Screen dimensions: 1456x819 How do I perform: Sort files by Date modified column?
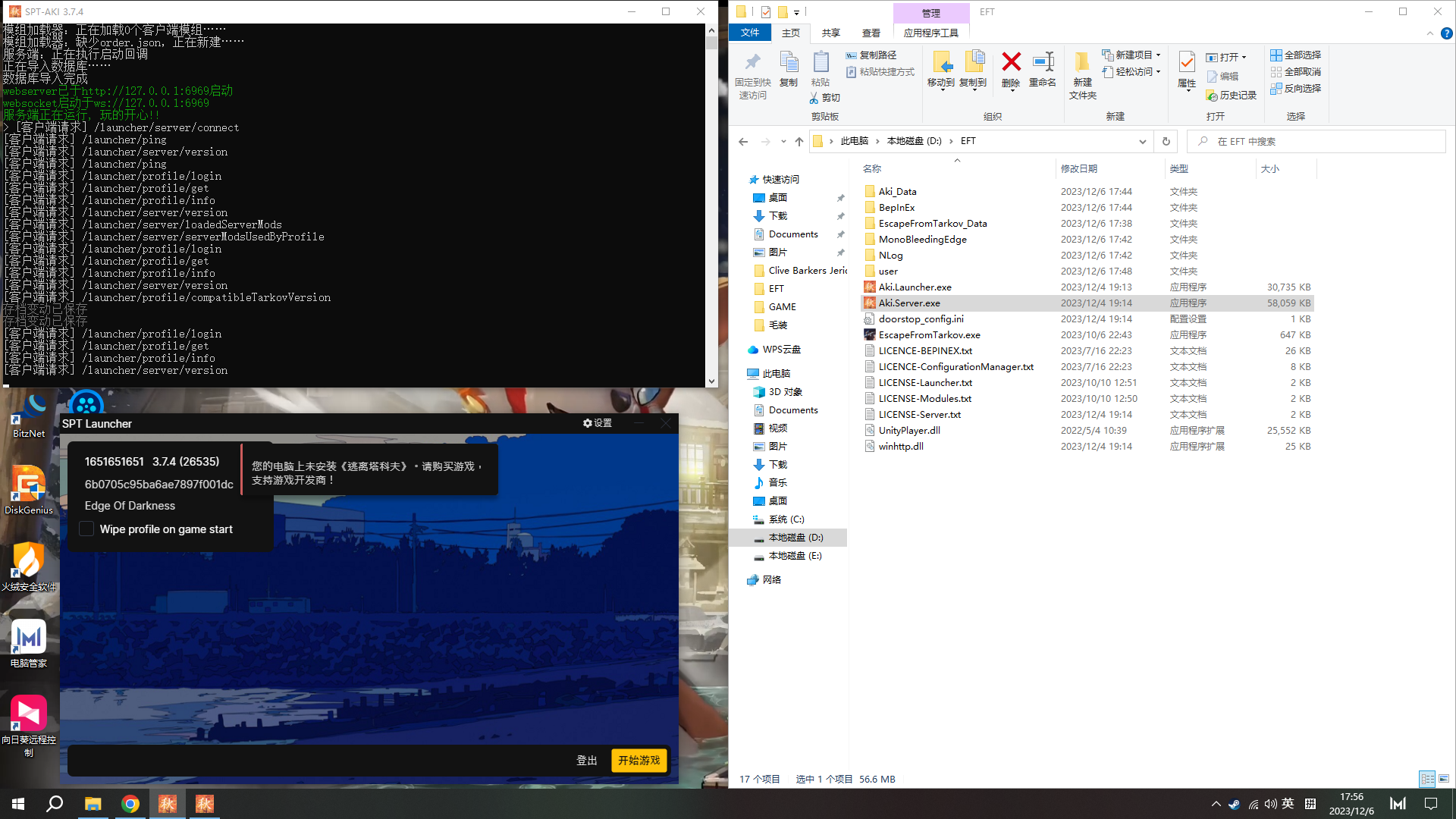(x=1079, y=168)
